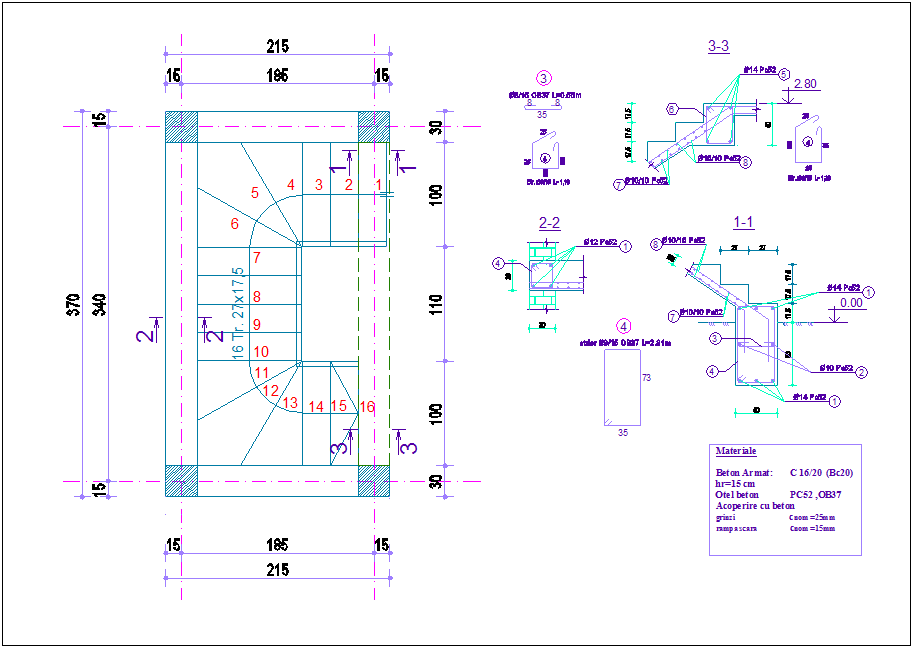This screenshot has width=913, height=649.
Task: Select bottom-right hatched column in plan
Action: 373,480
